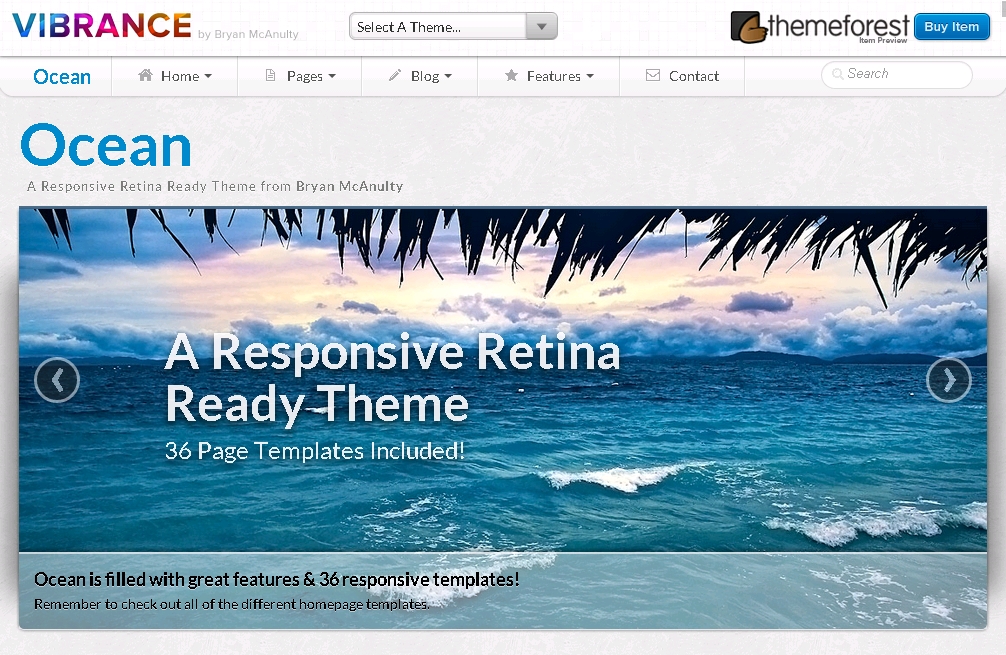Click the pencil icon beside Blog
The image size is (1006, 655).
(x=395, y=76)
